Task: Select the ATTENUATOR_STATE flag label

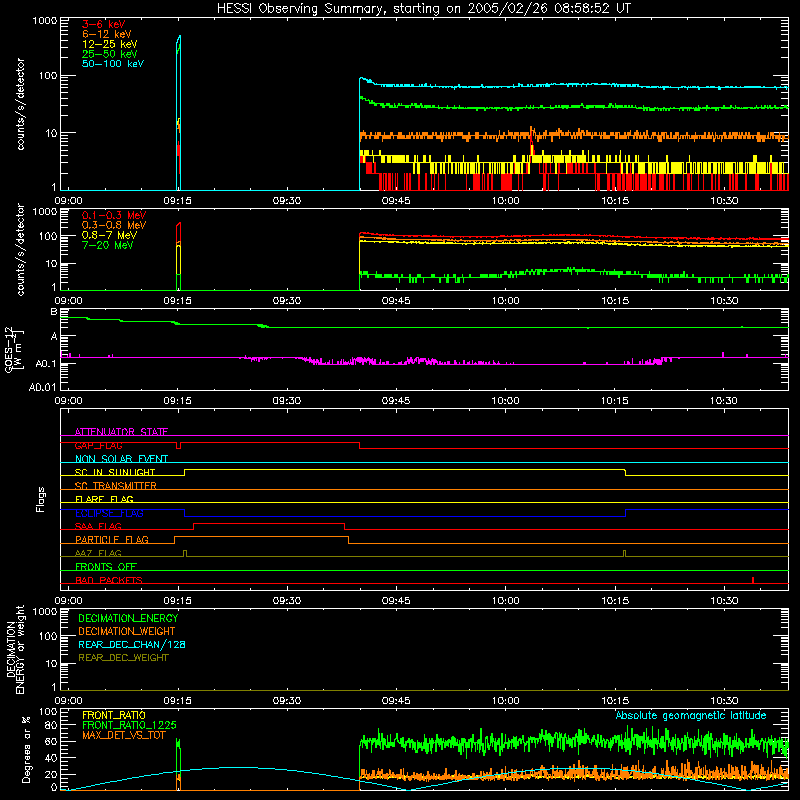Action: click(121, 432)
